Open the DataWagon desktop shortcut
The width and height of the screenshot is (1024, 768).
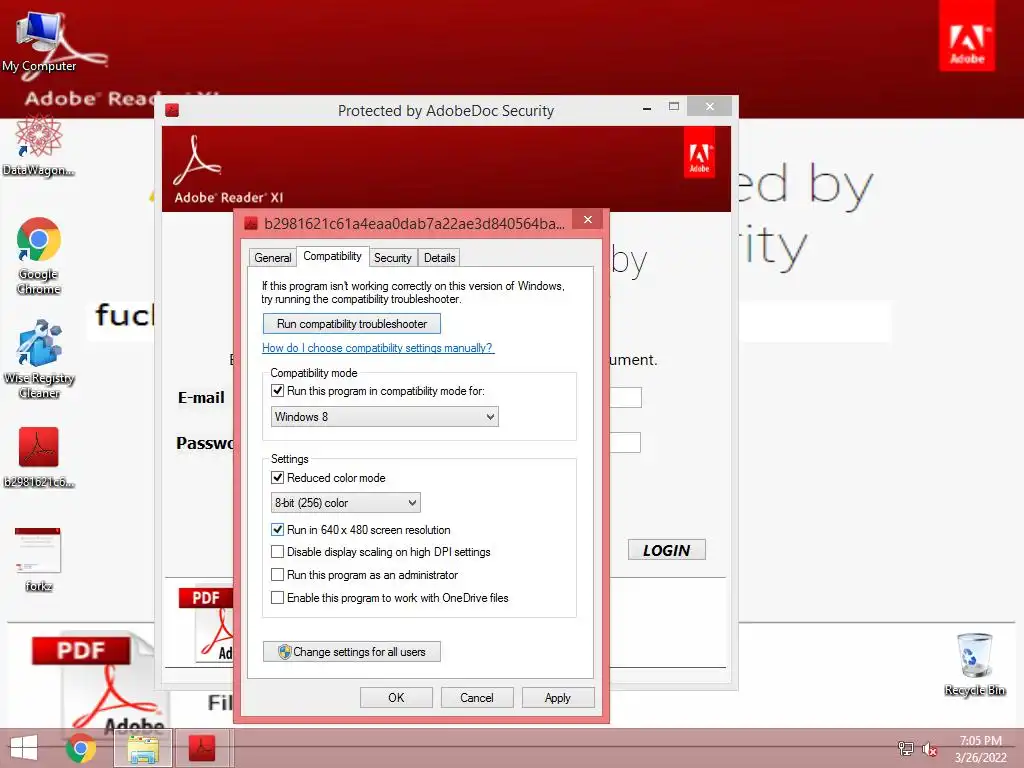point(39,146)
